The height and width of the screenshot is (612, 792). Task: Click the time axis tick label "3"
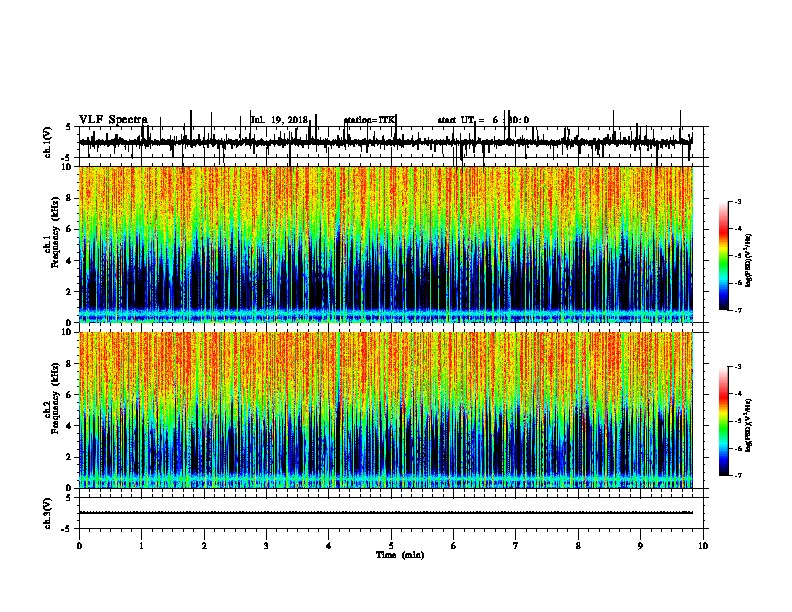266,545
